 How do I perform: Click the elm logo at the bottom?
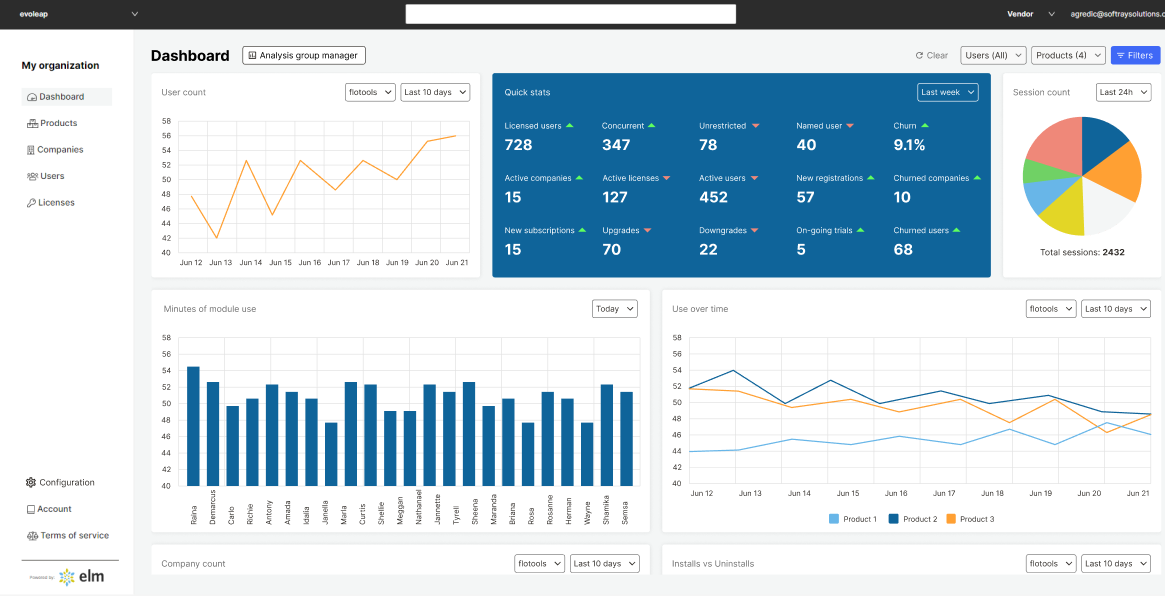pos(80,577)
